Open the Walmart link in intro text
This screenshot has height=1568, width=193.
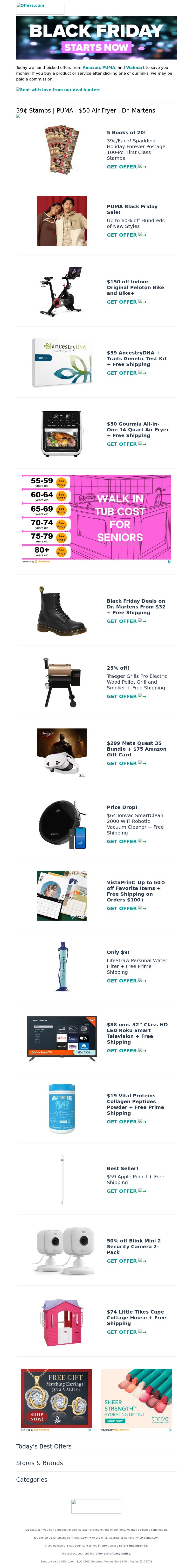135,67
